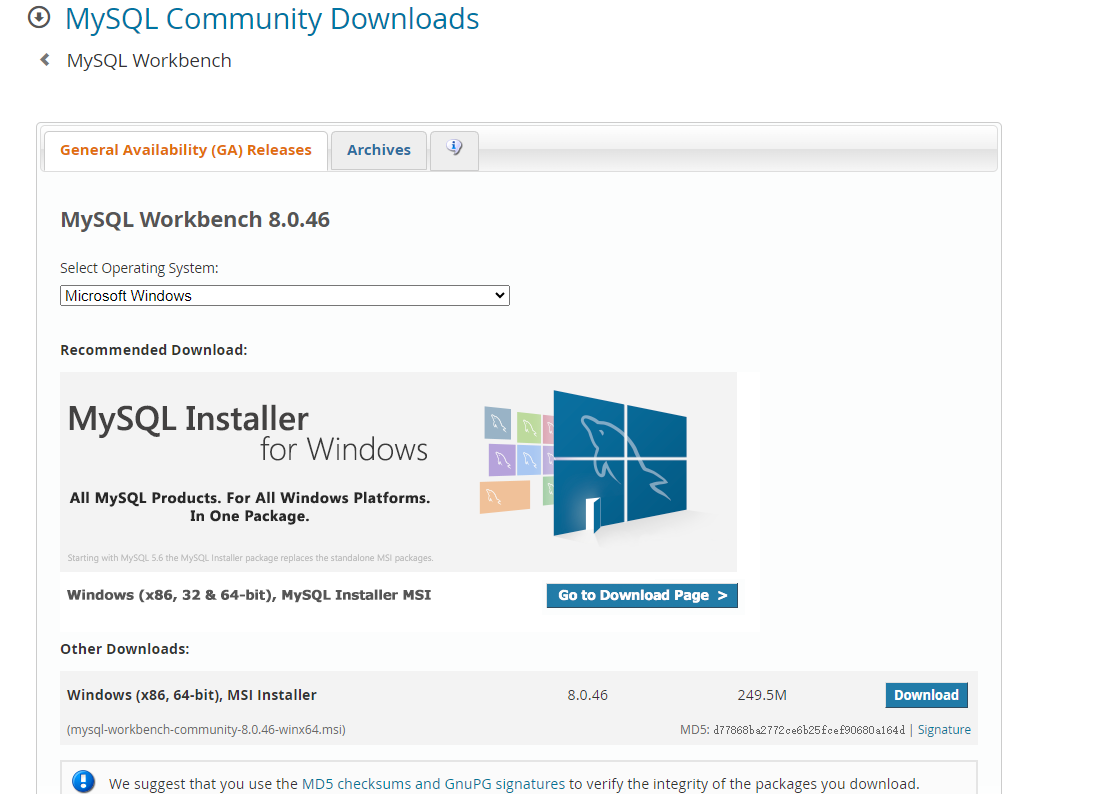Open MD5 checksums and GnuPG signatures link
The width and height of the screenshot is (1104, 794).
point(433,783)
